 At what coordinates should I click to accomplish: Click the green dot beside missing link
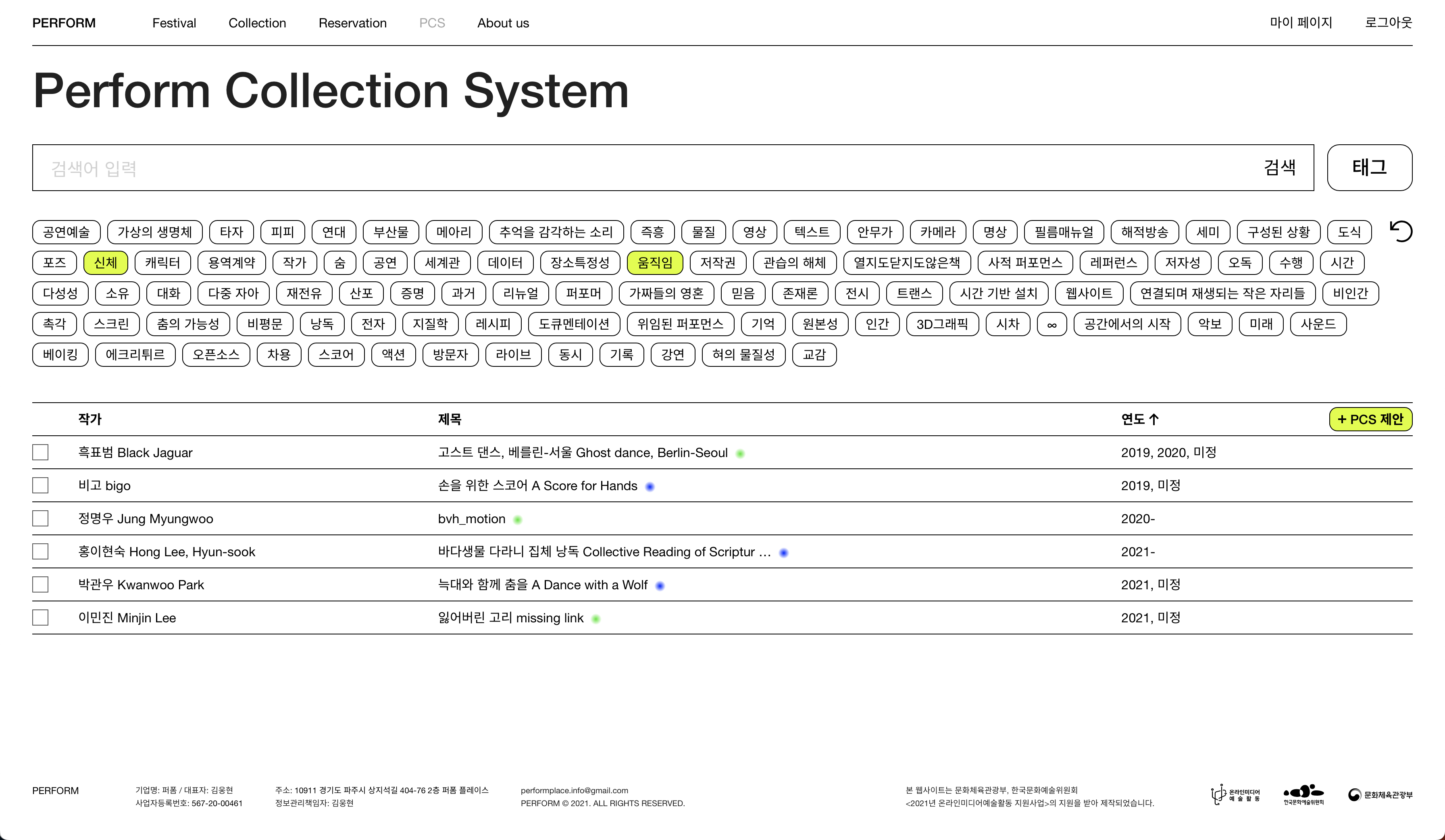pyautogui.click(x=596, y=619)
